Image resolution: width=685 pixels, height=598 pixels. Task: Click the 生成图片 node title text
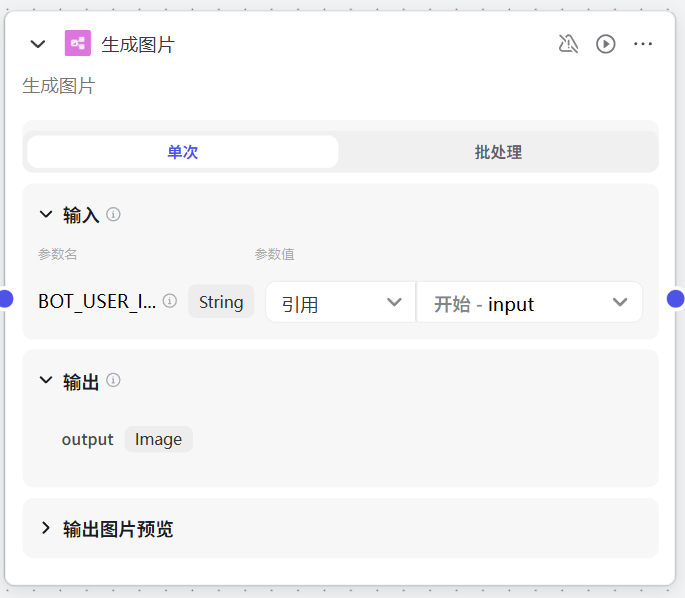(x=138, y=44)
